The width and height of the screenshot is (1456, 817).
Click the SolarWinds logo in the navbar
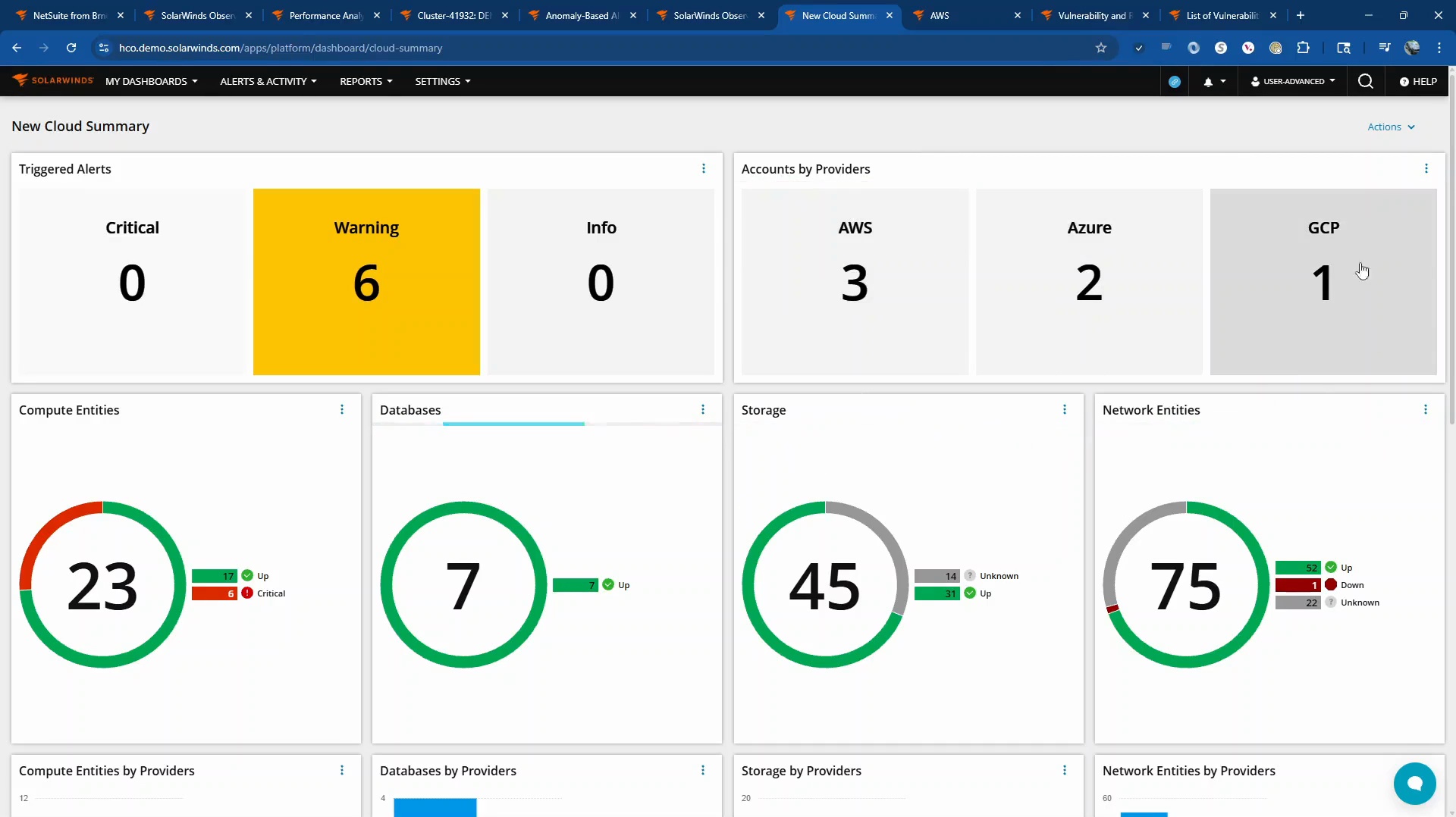pyautogui.click(x=53, y=80)
